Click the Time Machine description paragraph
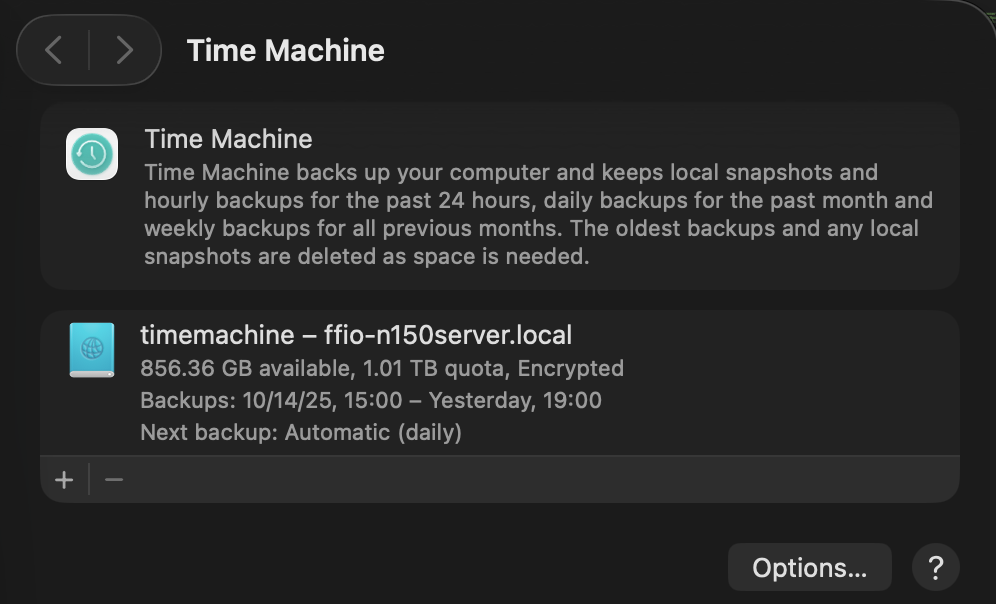This screenshot has width=996, height=604. (538, 214)
